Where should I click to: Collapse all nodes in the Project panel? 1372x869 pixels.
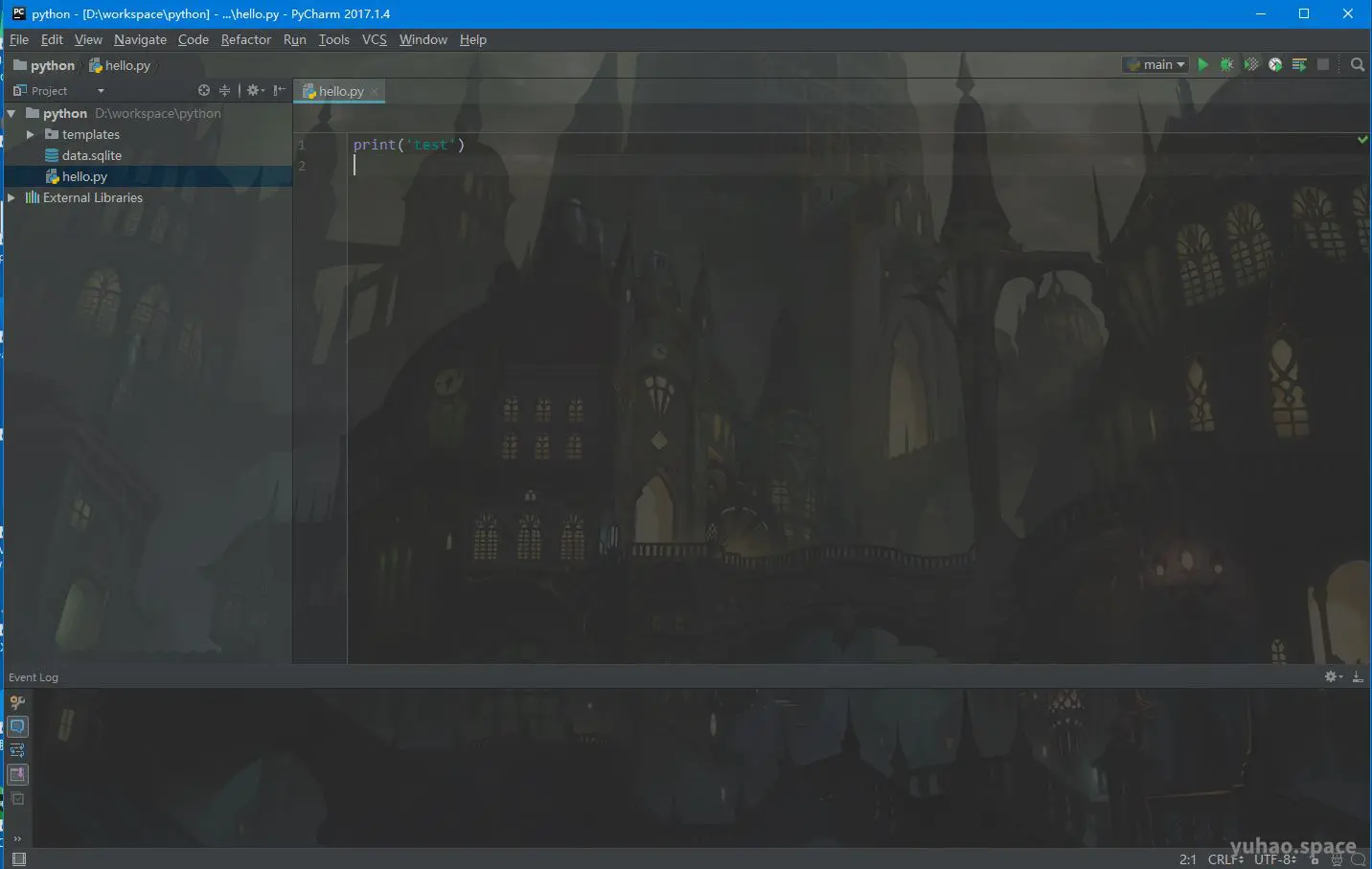click(224, 90)
